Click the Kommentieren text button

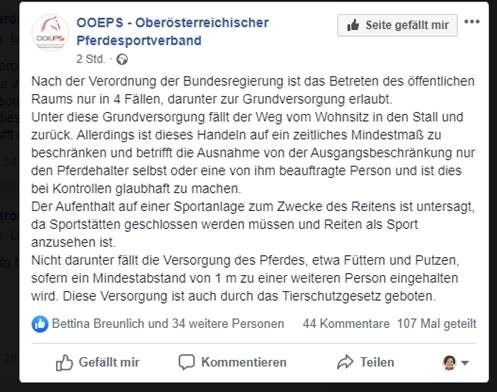(244, 362)
